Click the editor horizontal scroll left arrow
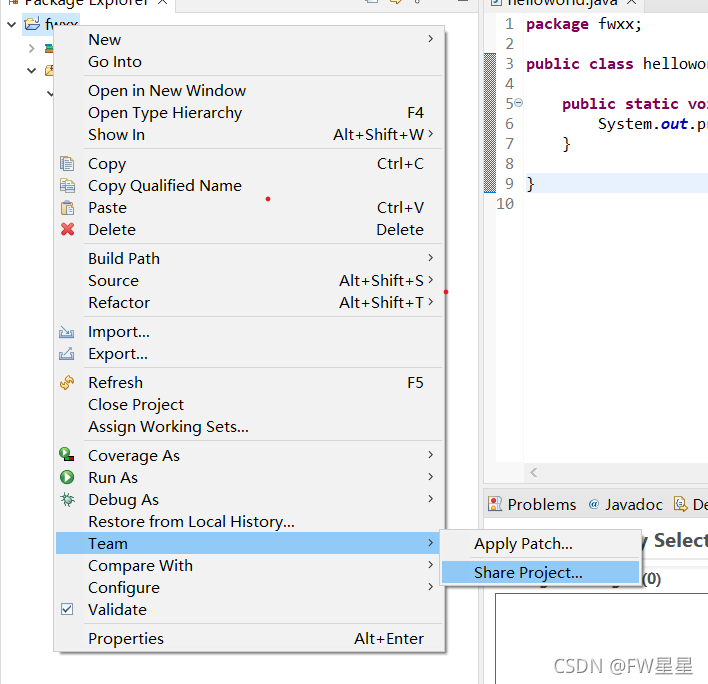 [534, 473]
